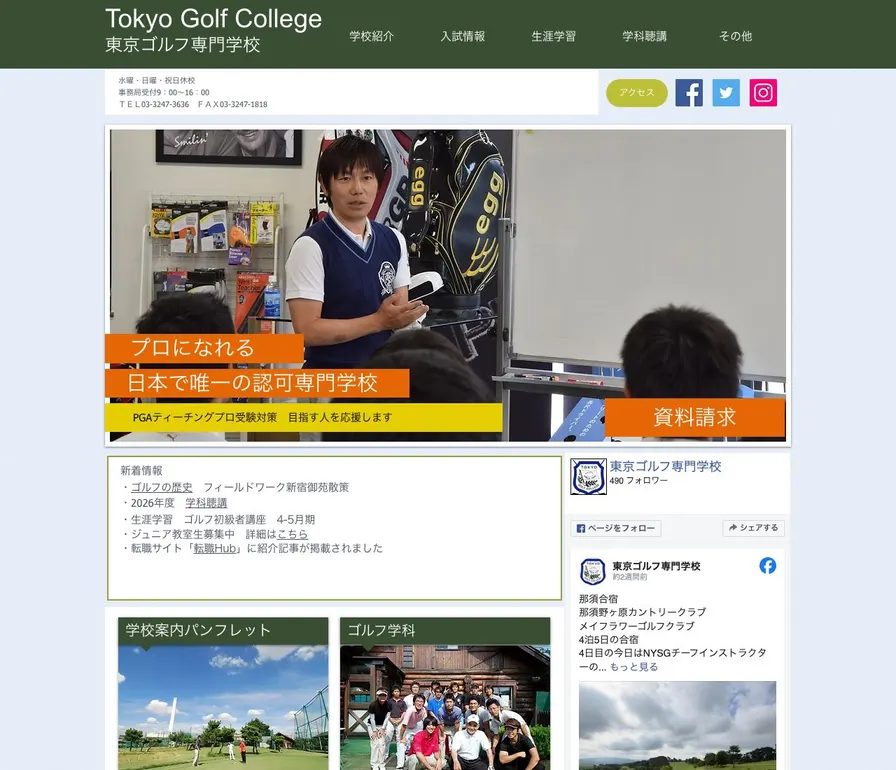Open the ゴルフの歴史 link

click(162, 487)
